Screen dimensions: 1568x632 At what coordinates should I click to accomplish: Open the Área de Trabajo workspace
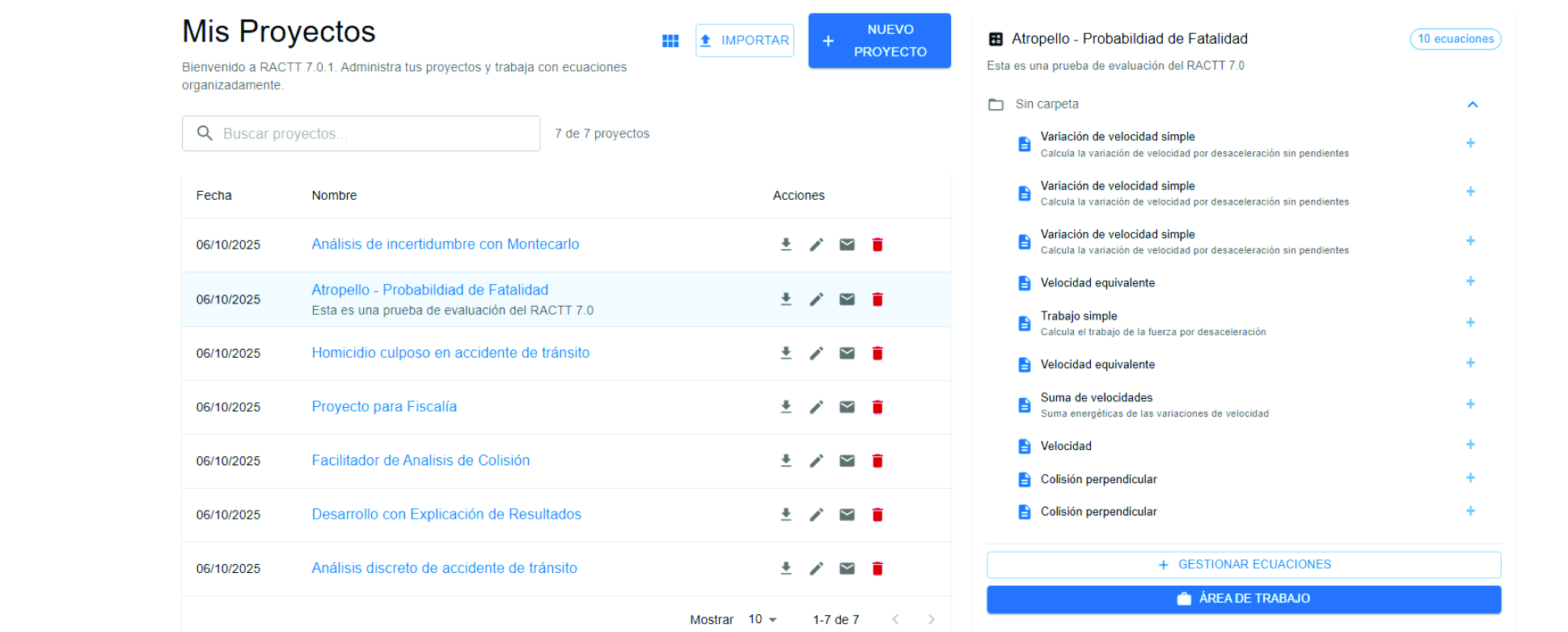(1243, 599)
